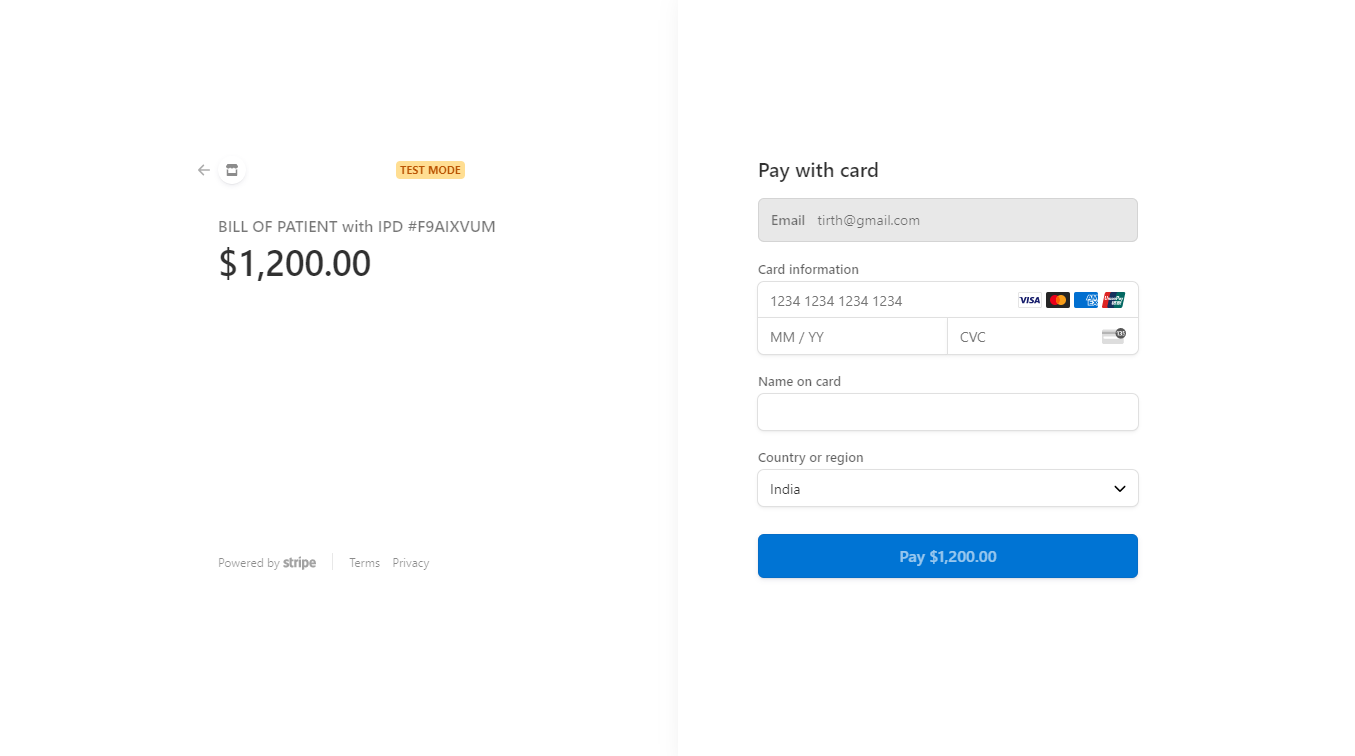The image size is (1355, 756).
Task: Click the merchant logo icon beside the back arrow
Action: click(231, 170)
